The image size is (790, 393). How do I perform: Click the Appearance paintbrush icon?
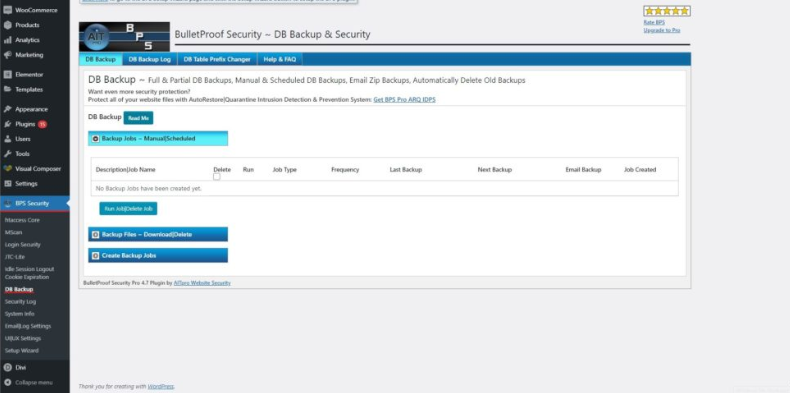8,109
